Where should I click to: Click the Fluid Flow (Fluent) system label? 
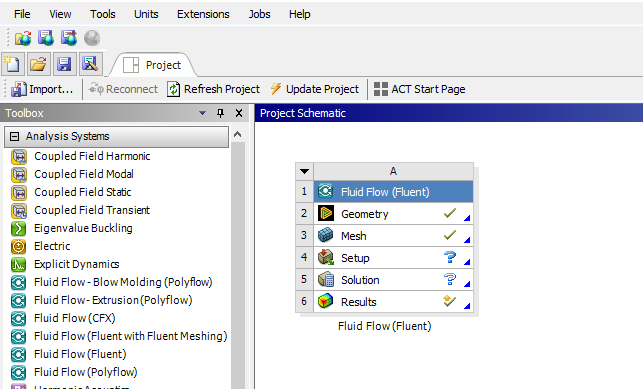385,326
